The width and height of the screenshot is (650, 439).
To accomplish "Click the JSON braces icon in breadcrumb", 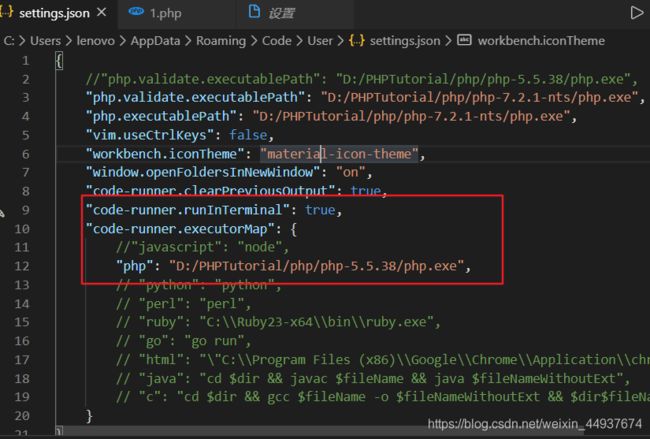I will point(357,40).
